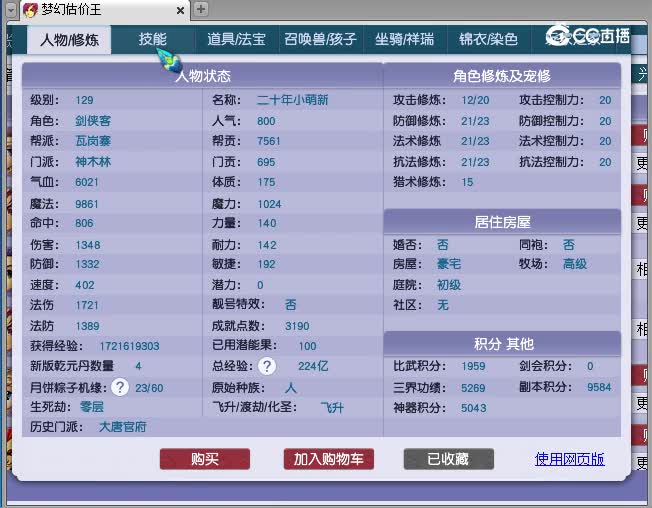Viewport: 652px width, 508px height.
Task: Select the 角色 value 剑侠客
Action: pos(93,121)
